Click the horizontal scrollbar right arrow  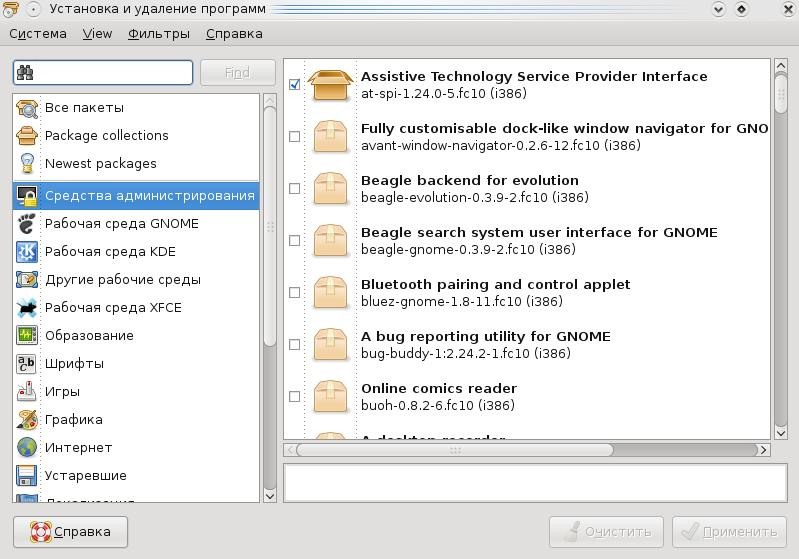(x=763, y=450)
